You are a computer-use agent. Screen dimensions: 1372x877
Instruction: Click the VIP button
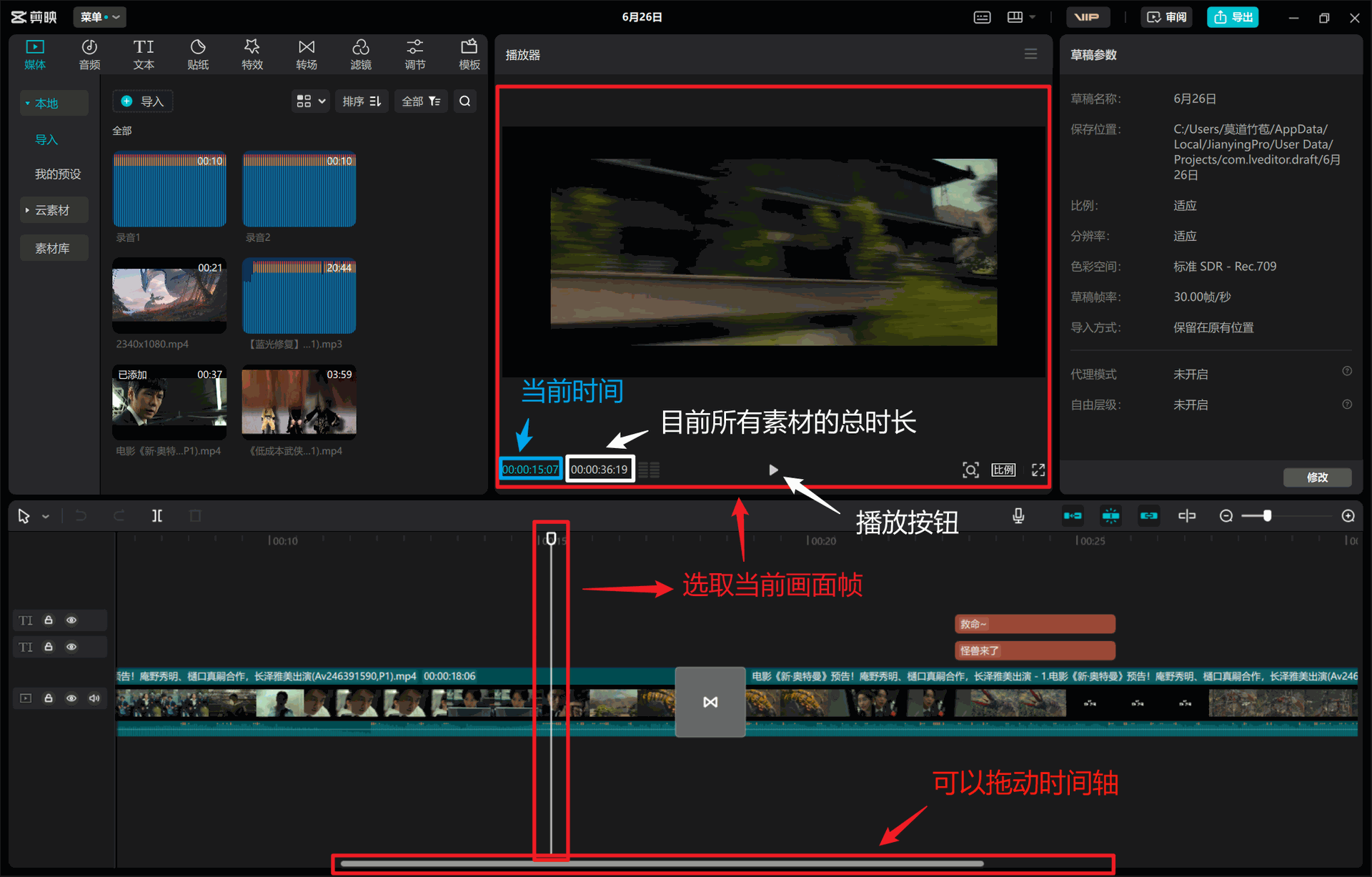click(x=1088, y=17)
